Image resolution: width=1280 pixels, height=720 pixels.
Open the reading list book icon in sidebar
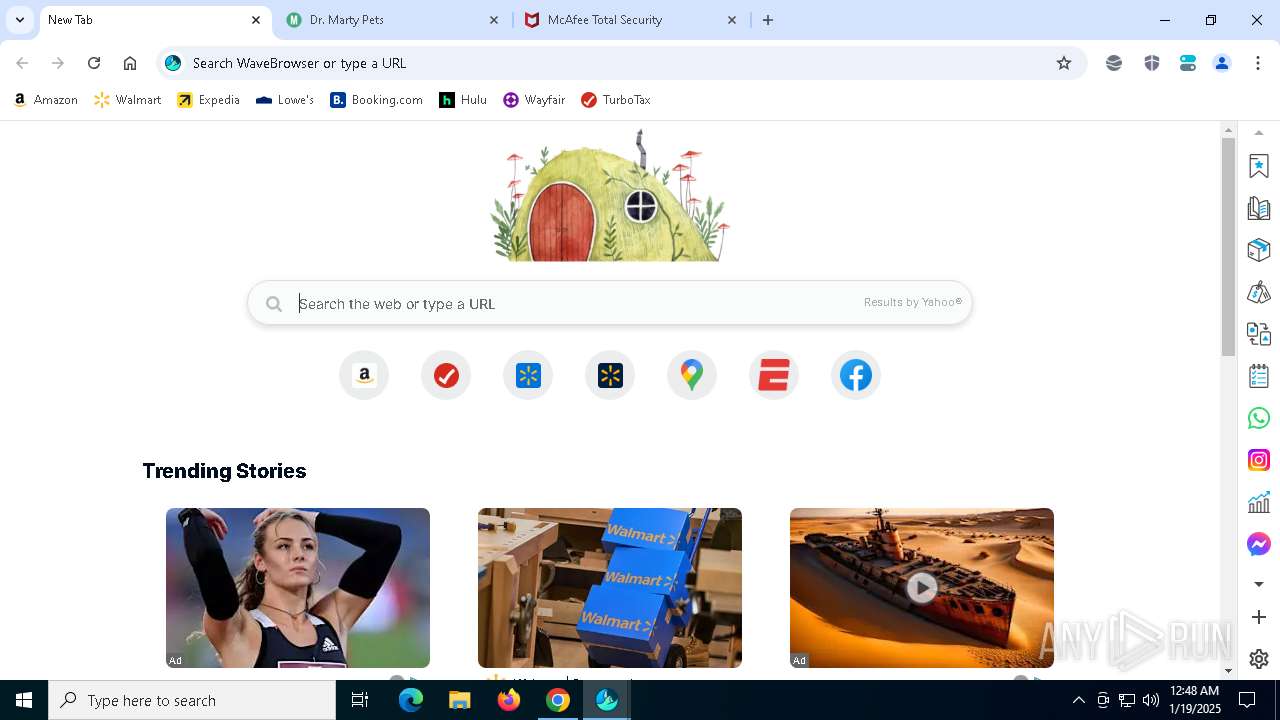tap(1259, 208)
